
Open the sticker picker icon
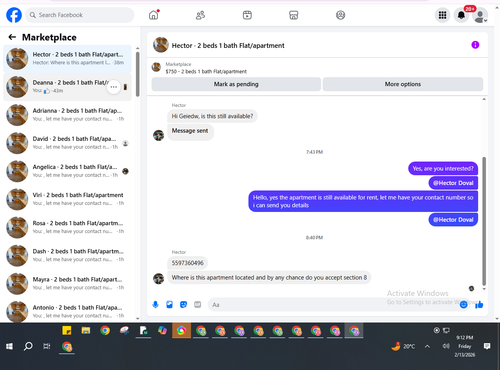[x=183, y=305]
